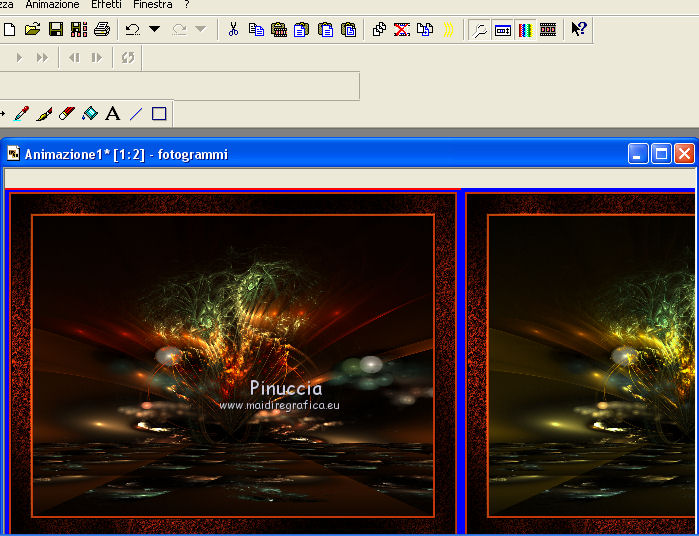The height and width of the screenshot is (536, 699).
Task: Paste into selected frame icon
Action: [302, 29]
